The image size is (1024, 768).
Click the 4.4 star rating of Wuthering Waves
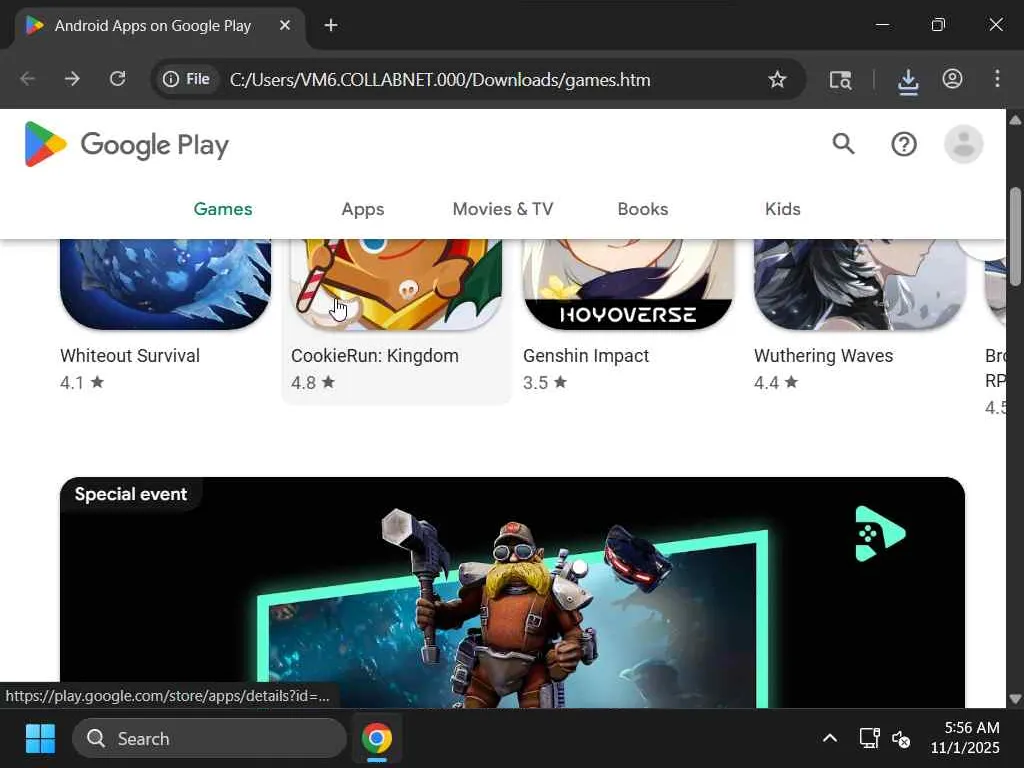point(776,383)
